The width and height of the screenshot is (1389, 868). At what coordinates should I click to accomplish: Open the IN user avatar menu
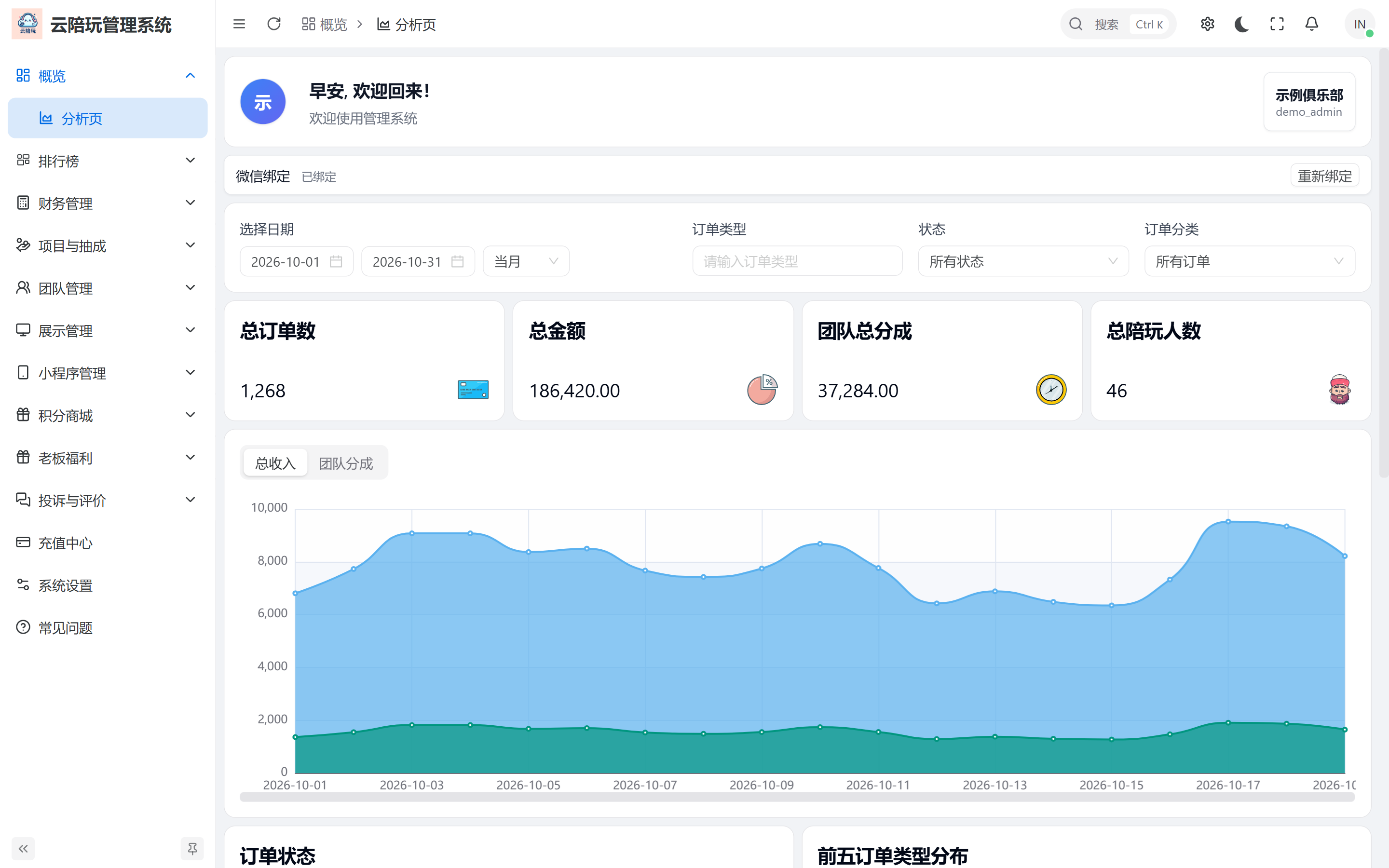pyautogui.click(x=1359, y=24)
